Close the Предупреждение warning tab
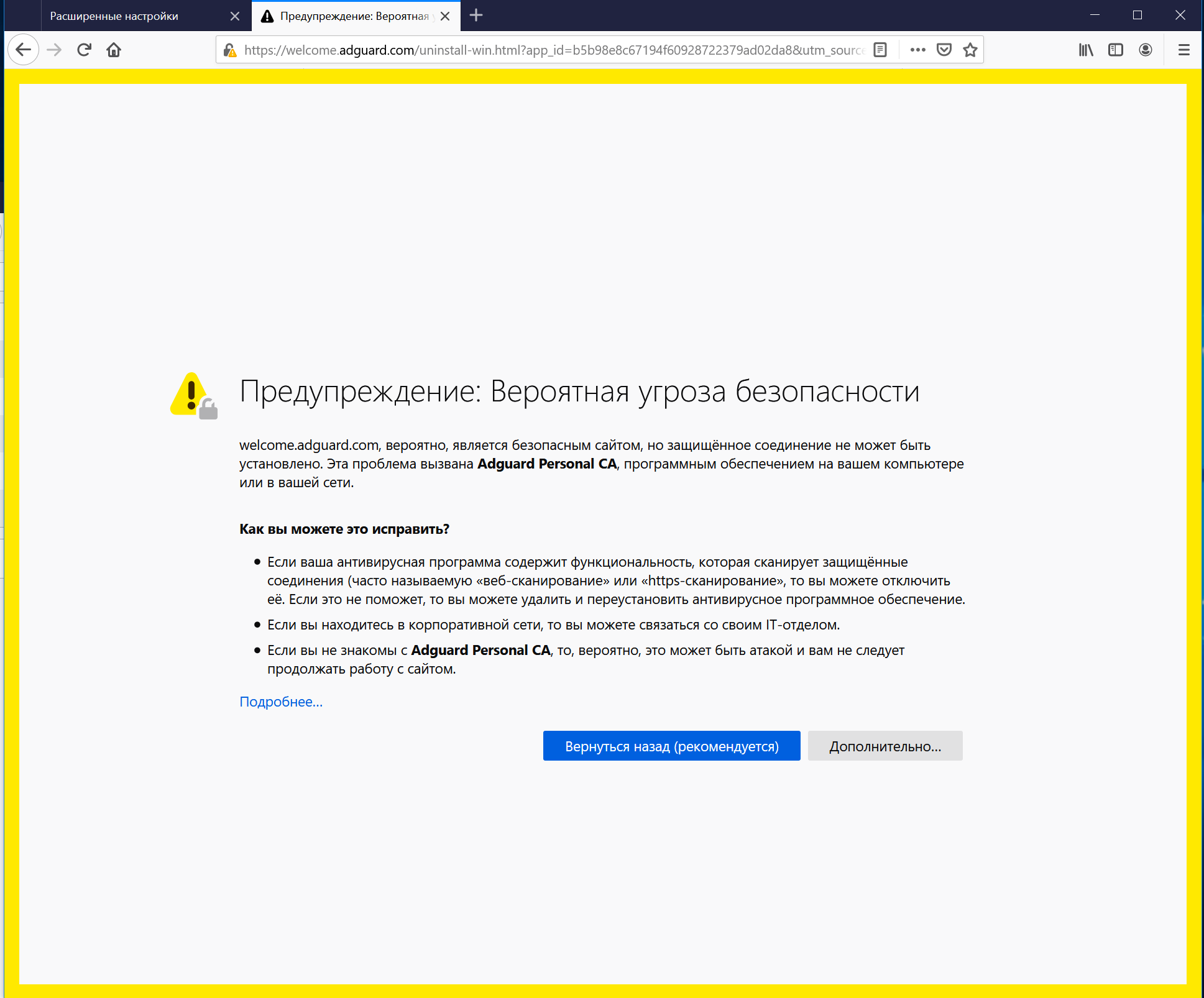Image resolution: width=1204 pixels, height=998 pixels. [x=445, y=16]
